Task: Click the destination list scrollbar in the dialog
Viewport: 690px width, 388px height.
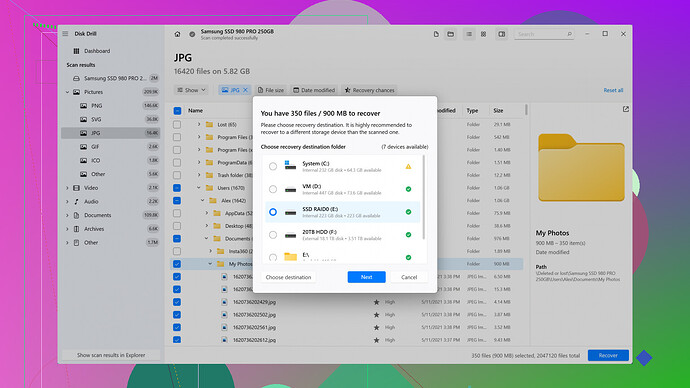Action: pos(424,197)
